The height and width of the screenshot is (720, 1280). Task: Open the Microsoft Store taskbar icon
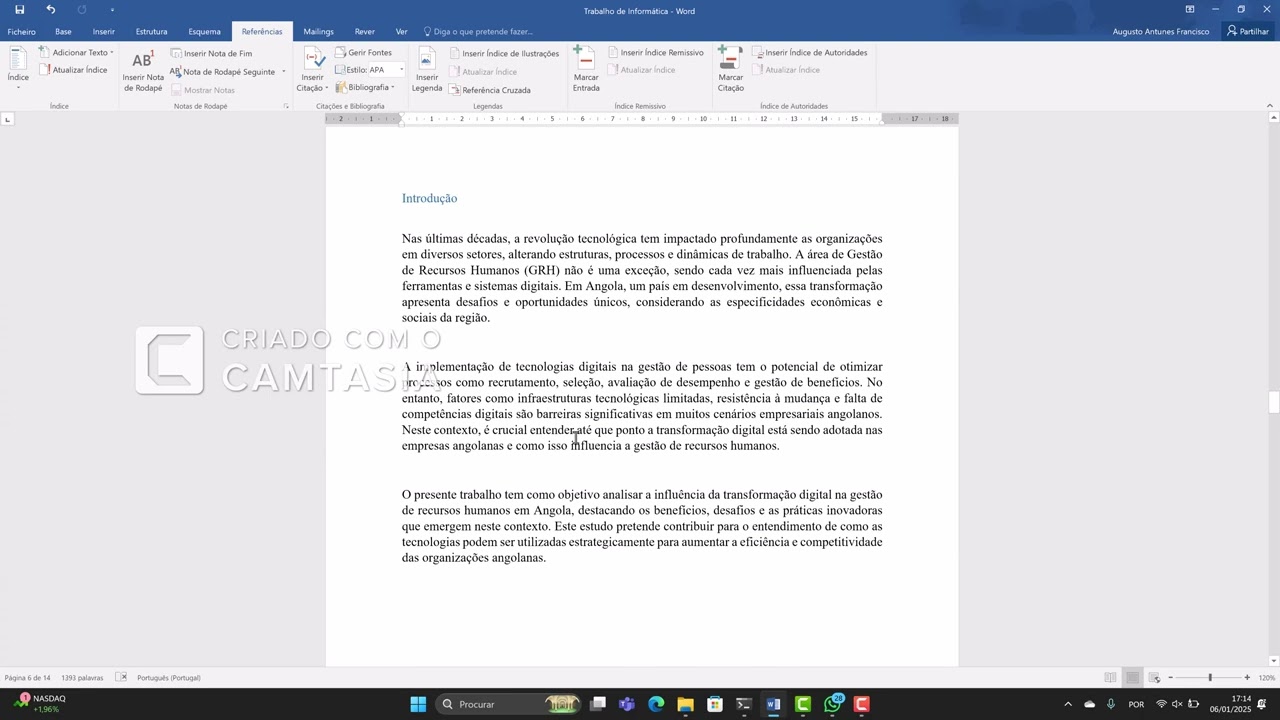[x=715, y=704]
